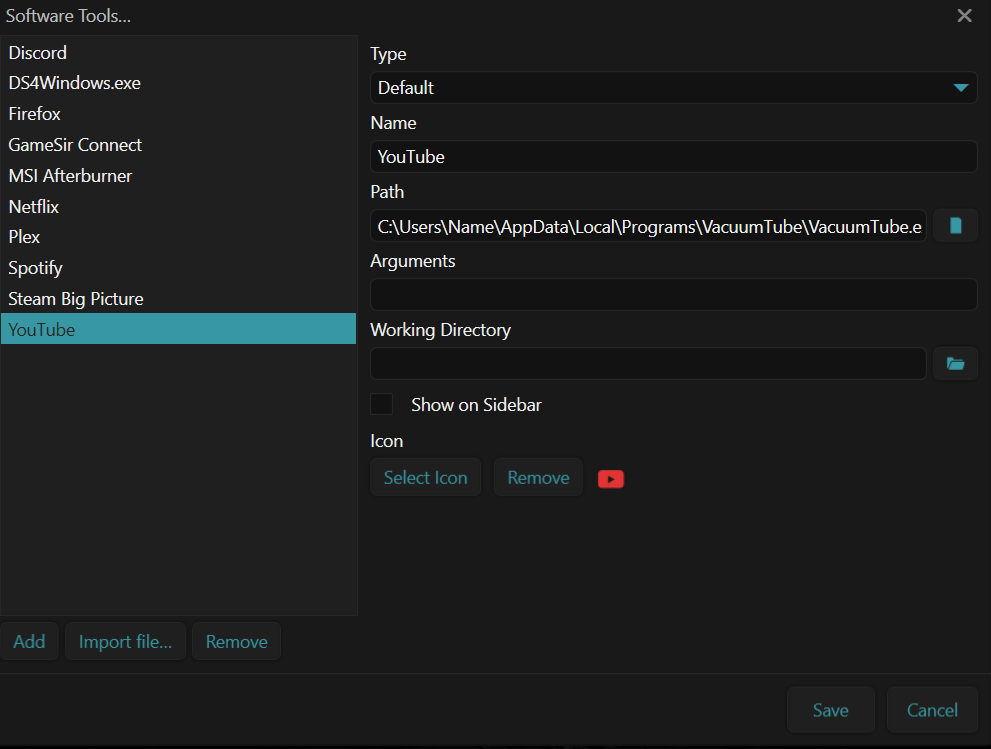
Task: Open the Type dropdown showing Default
Action: (673, 87)
